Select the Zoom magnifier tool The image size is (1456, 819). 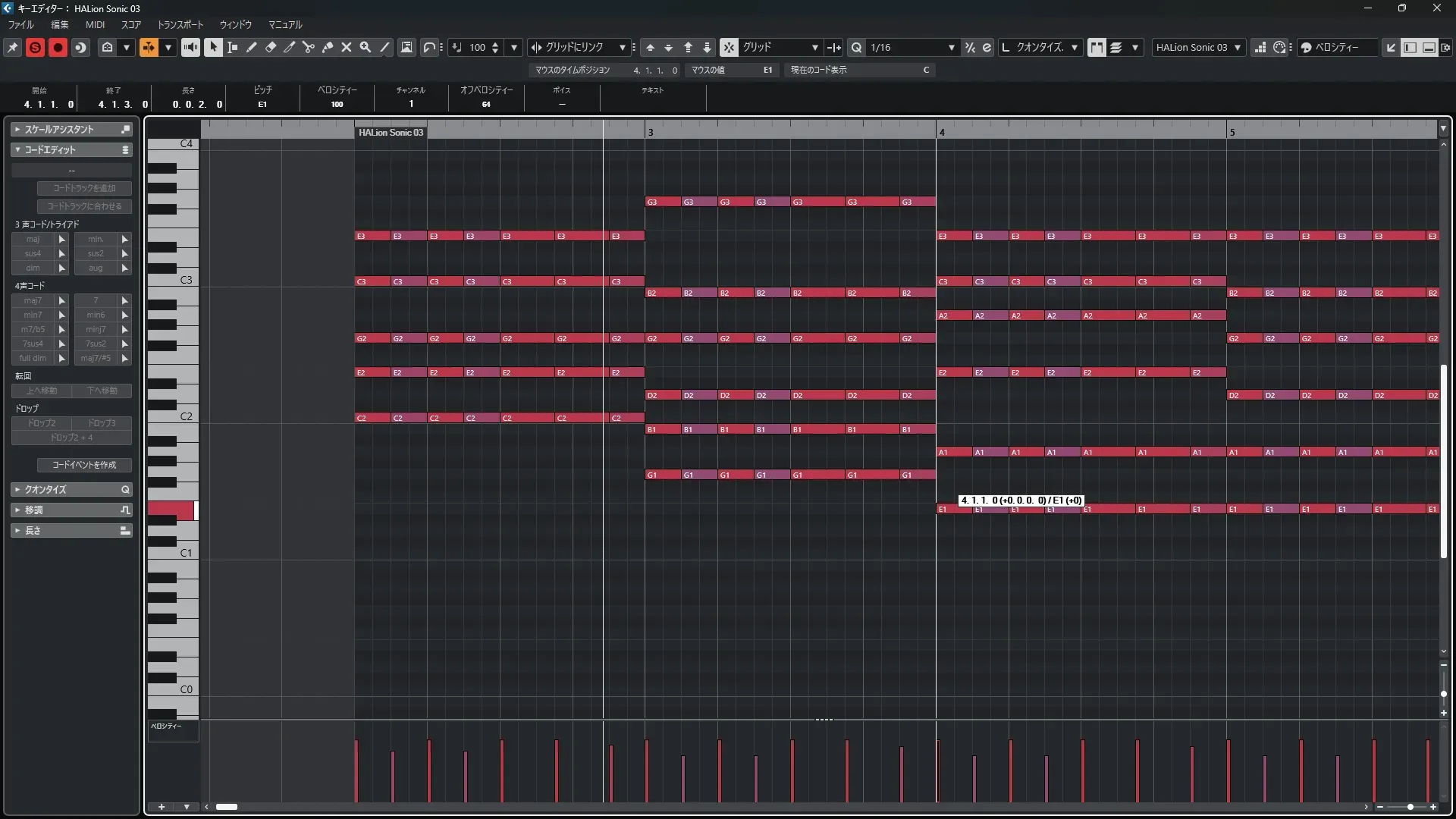[x=366, y=47]
